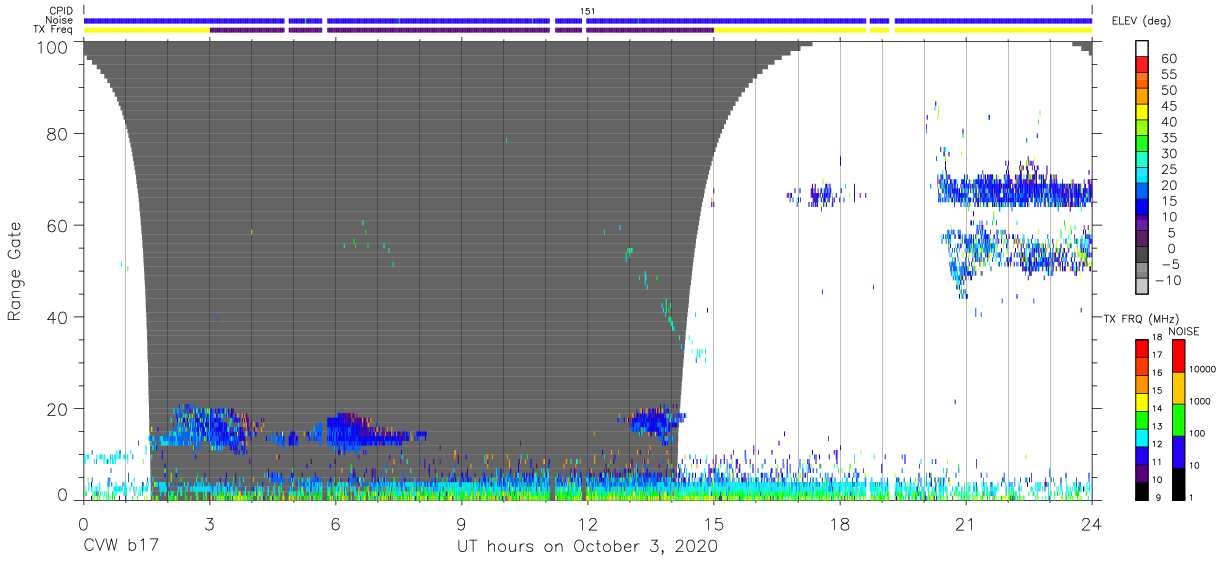Image resolution: width=1228 pixels, height=567 pixels.
Task: Click the 9 hour tick on UT axis
Action: [461, 524]
